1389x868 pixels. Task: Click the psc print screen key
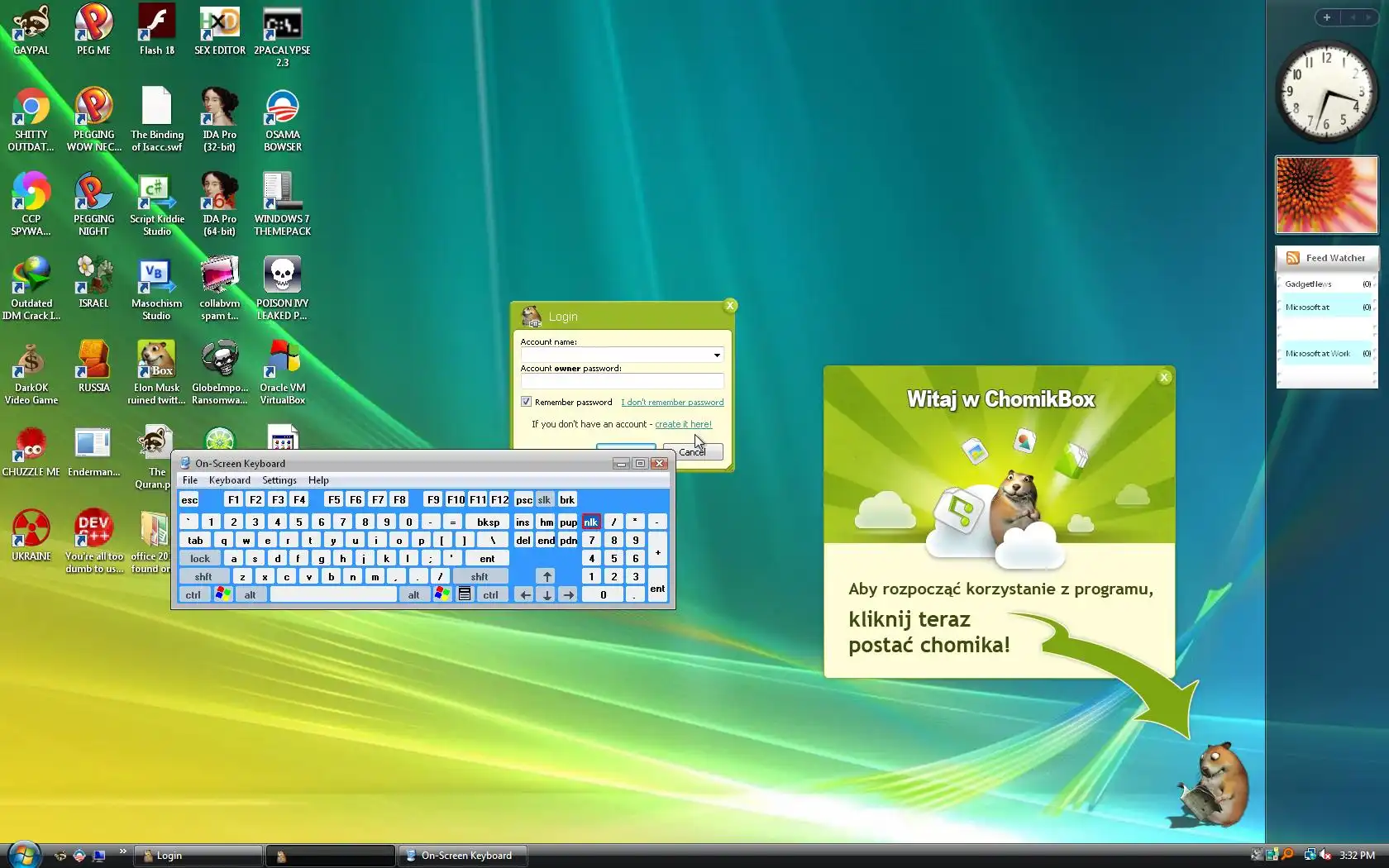tap(523, 499)
